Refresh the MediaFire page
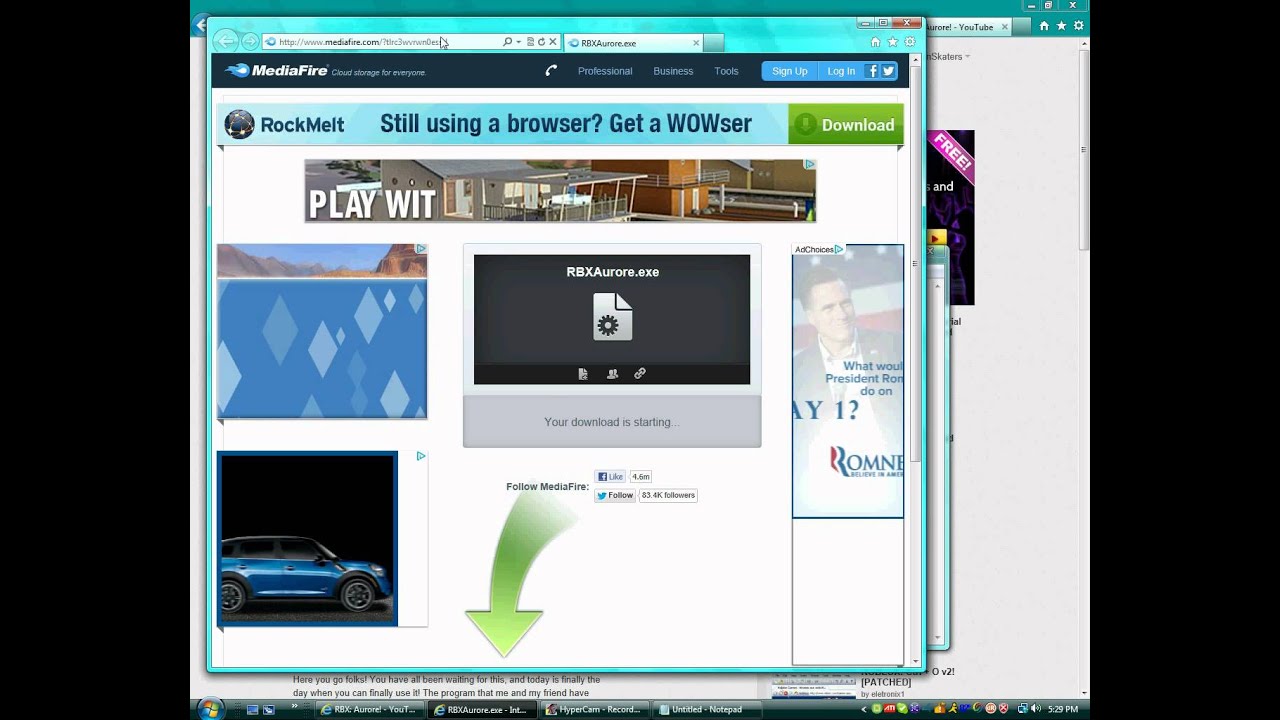 (x=542, y=42)
